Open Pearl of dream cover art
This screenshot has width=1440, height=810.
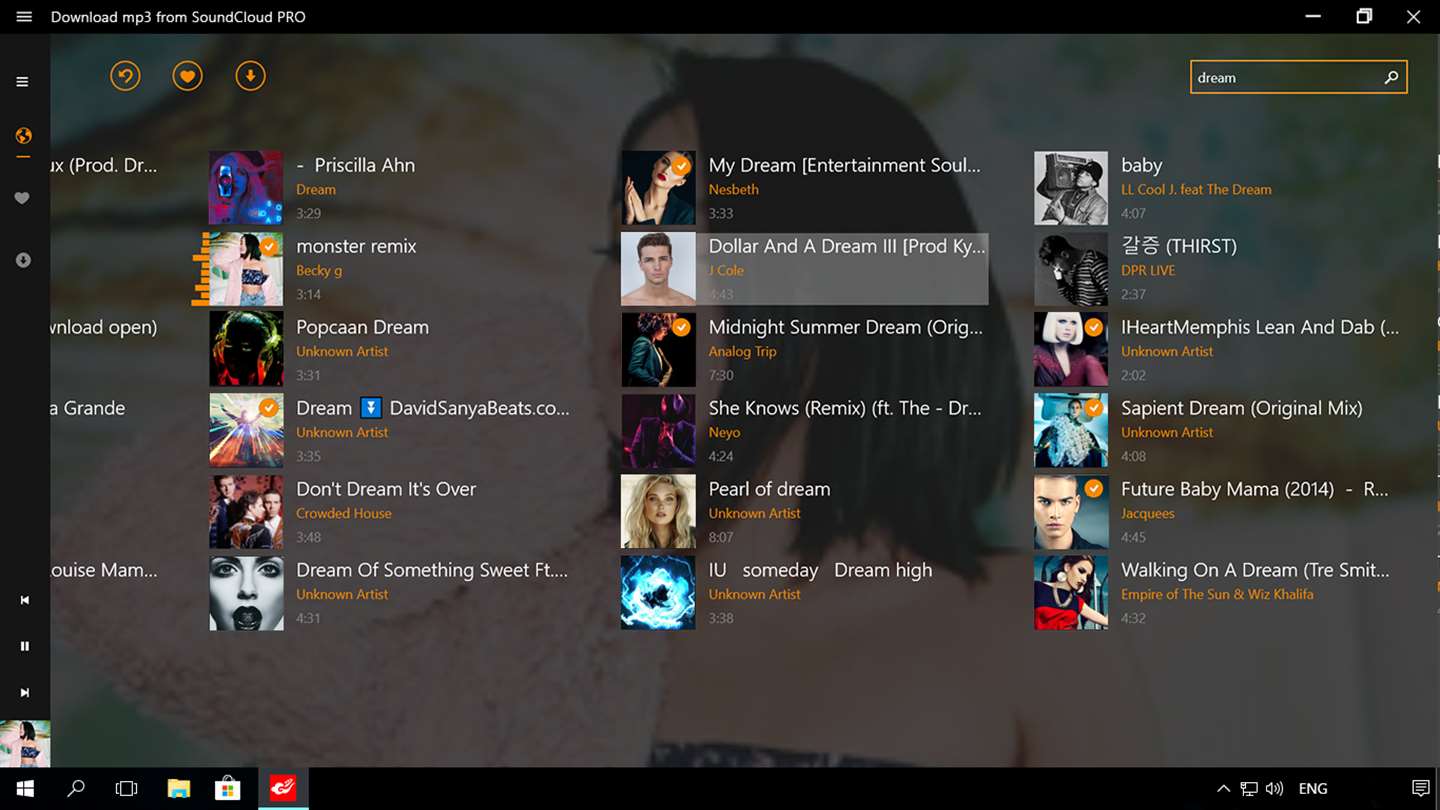click(658, 512)
